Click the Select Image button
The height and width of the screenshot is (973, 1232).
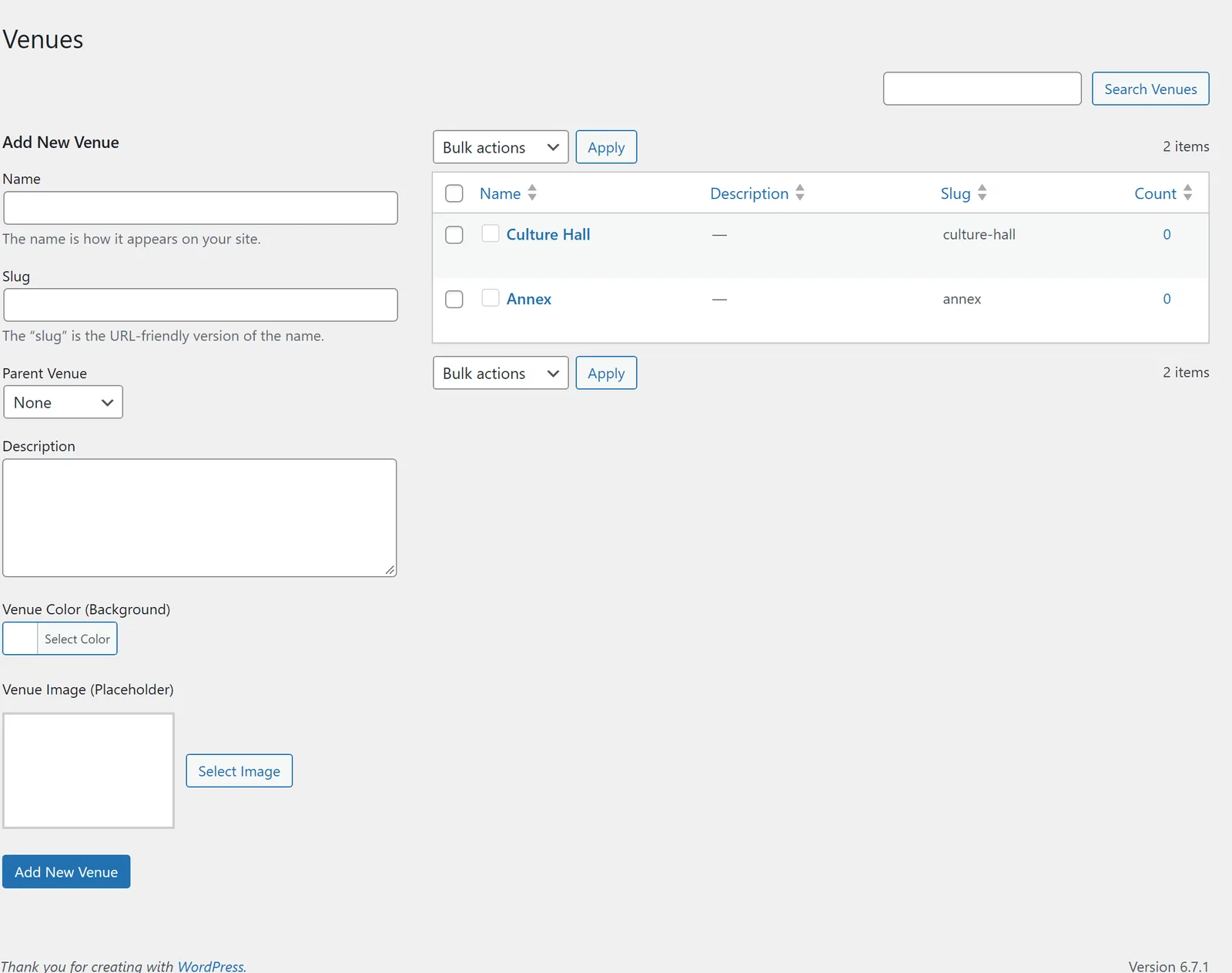point(239,770)
